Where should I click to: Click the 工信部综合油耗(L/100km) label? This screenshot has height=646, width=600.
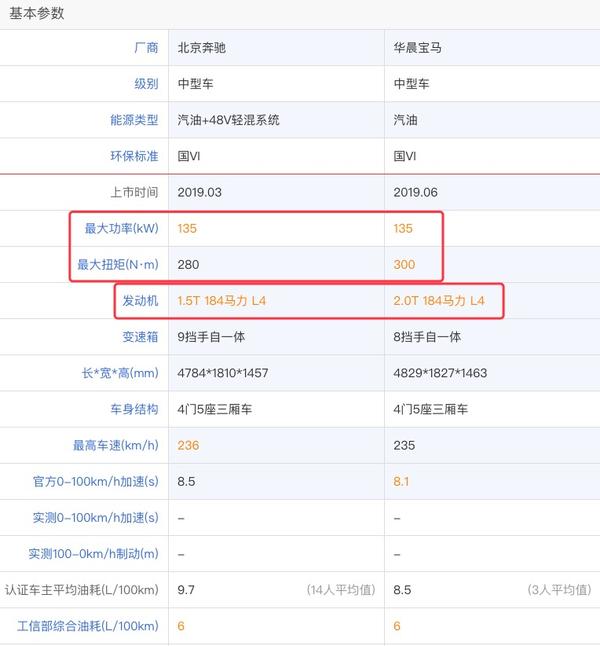(x=88, y=626)
